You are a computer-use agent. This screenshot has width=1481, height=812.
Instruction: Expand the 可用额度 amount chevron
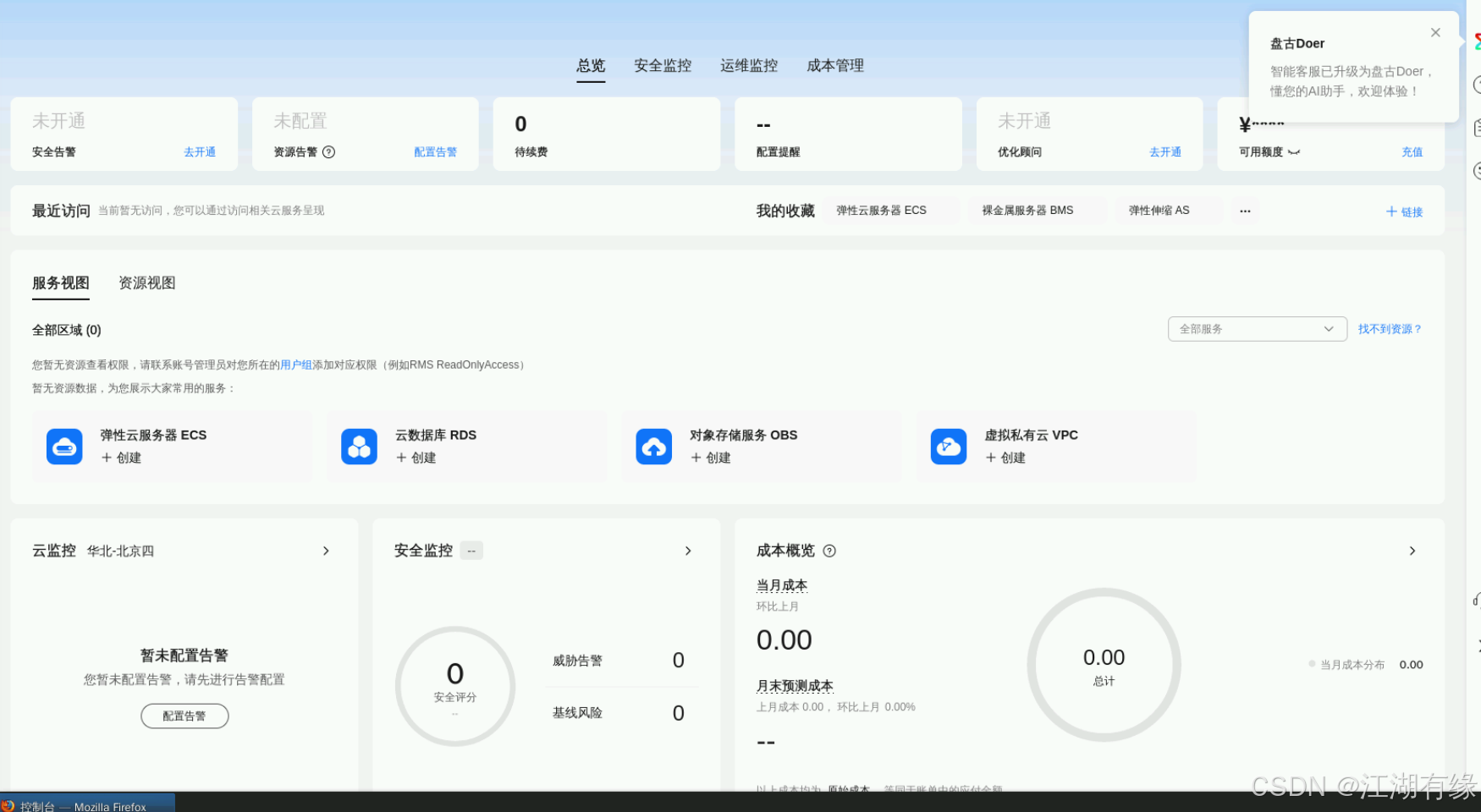click(1293, 153)
